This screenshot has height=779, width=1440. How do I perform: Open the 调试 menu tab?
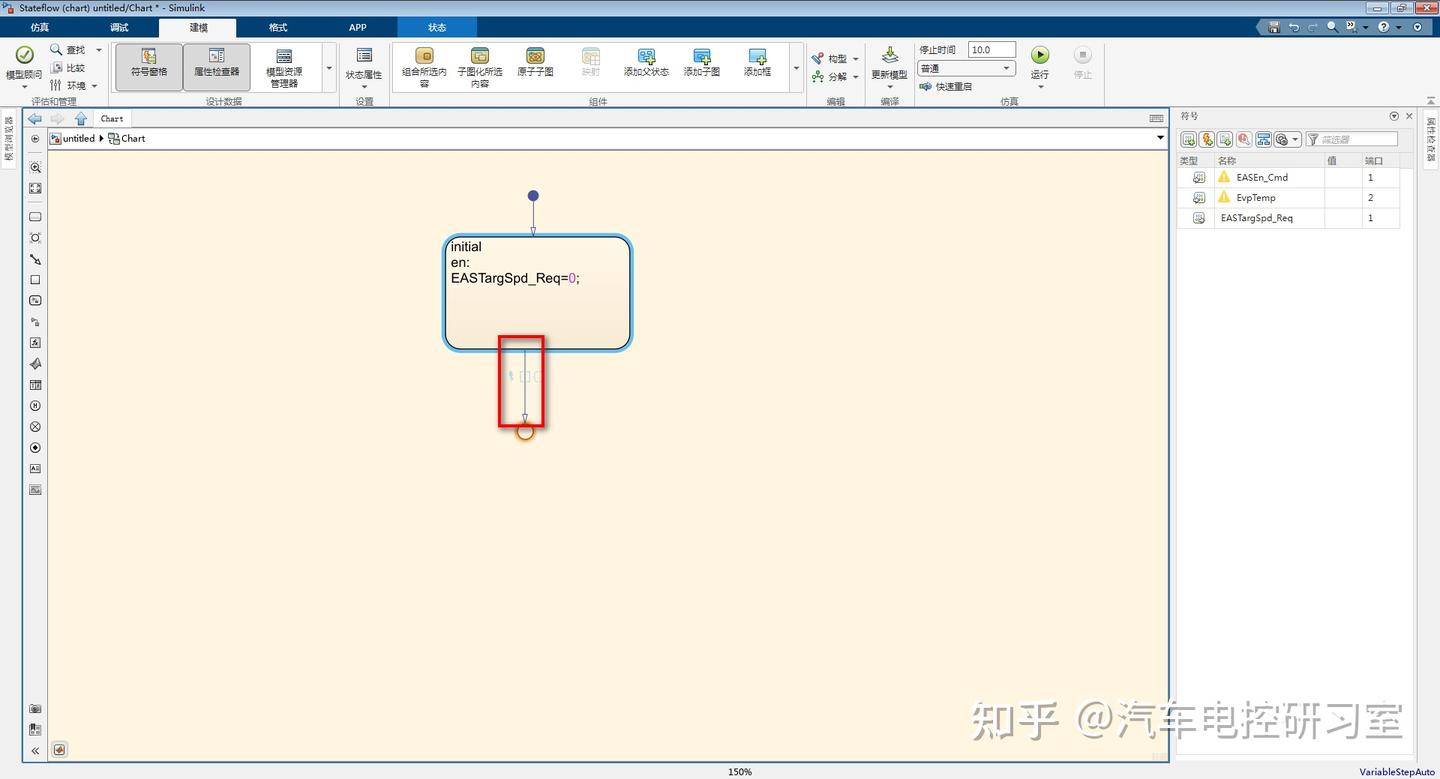coord(118,27)
